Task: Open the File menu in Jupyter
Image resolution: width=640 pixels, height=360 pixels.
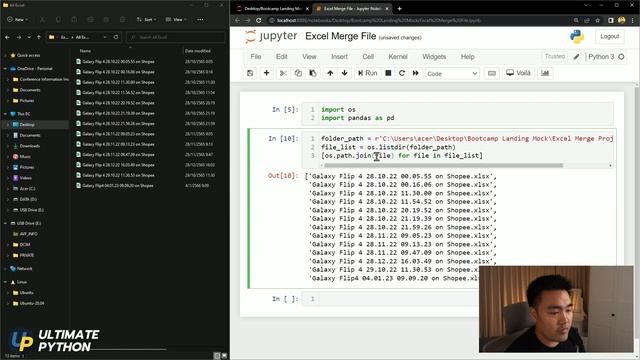Action: click(x=256, y=57)
